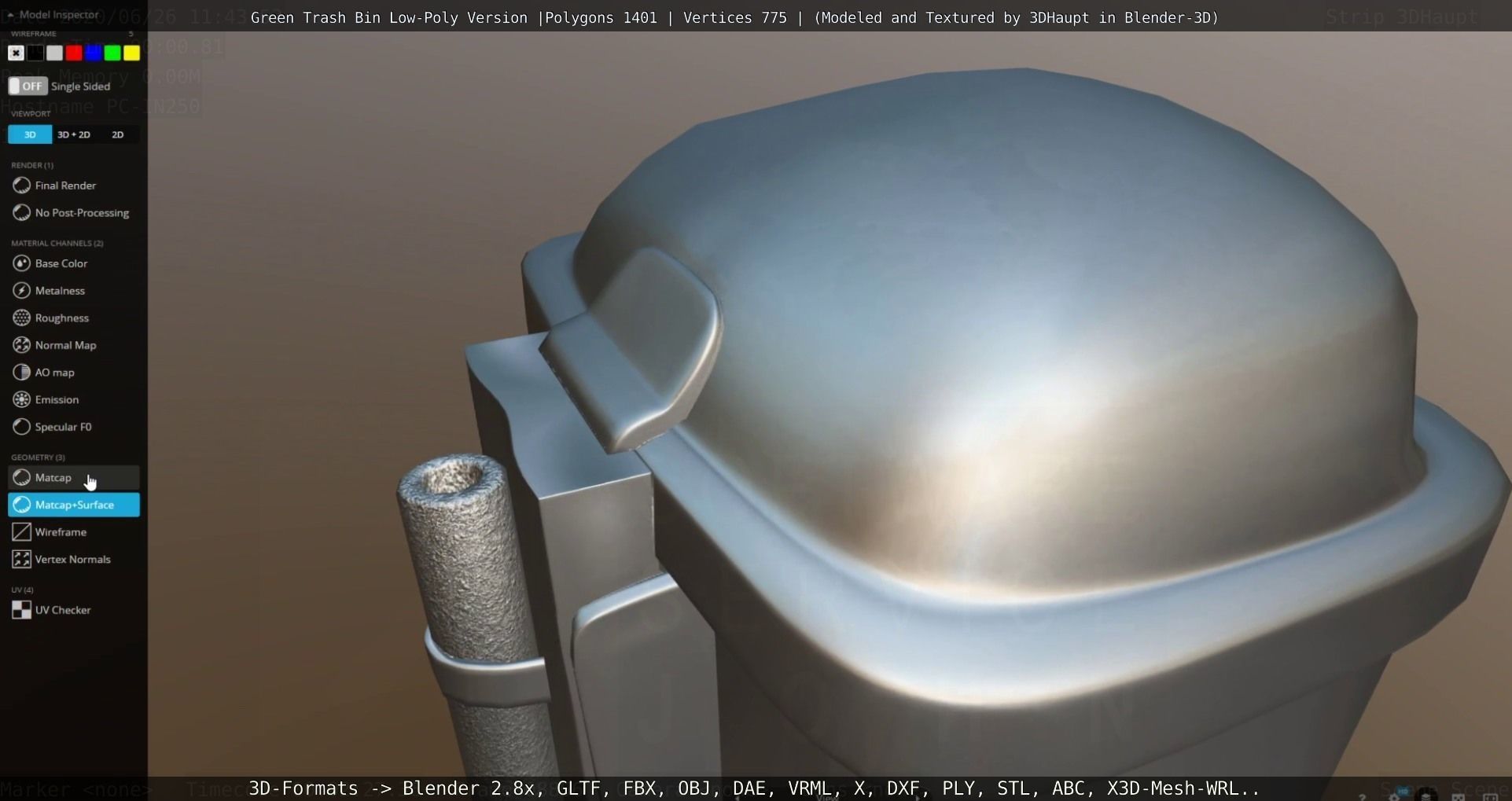Choose the green wireframe color
Image resolution: width=1512 pixels, height=801 pixels.
112,53
